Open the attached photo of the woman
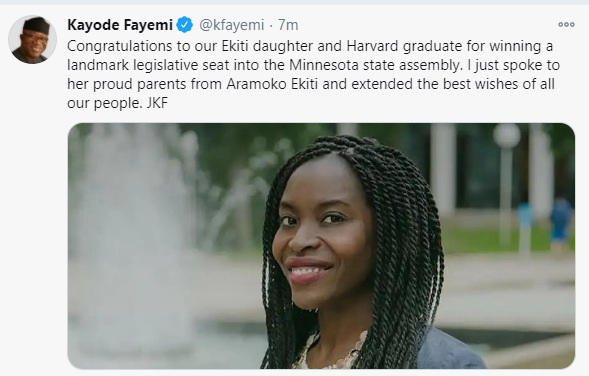 point(321,246)
